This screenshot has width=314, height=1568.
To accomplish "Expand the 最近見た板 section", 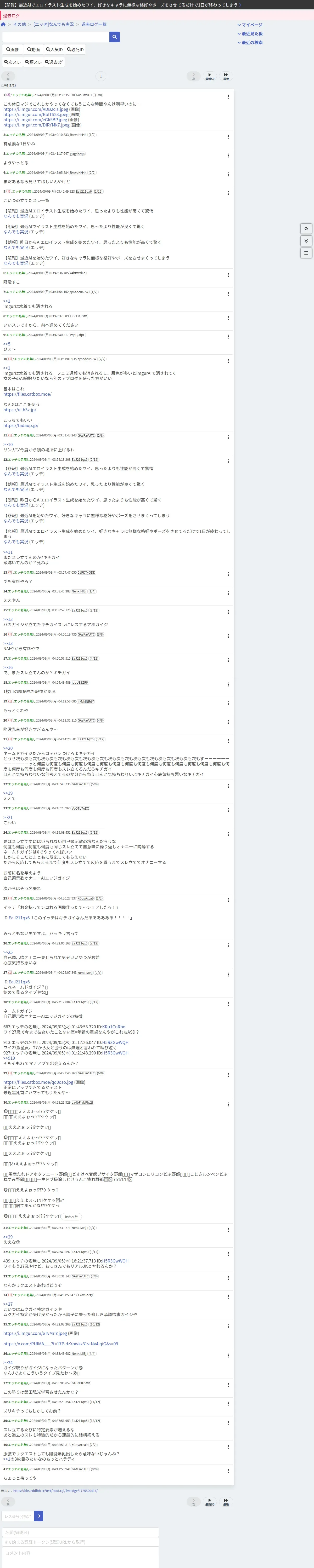I will (250, 33).
